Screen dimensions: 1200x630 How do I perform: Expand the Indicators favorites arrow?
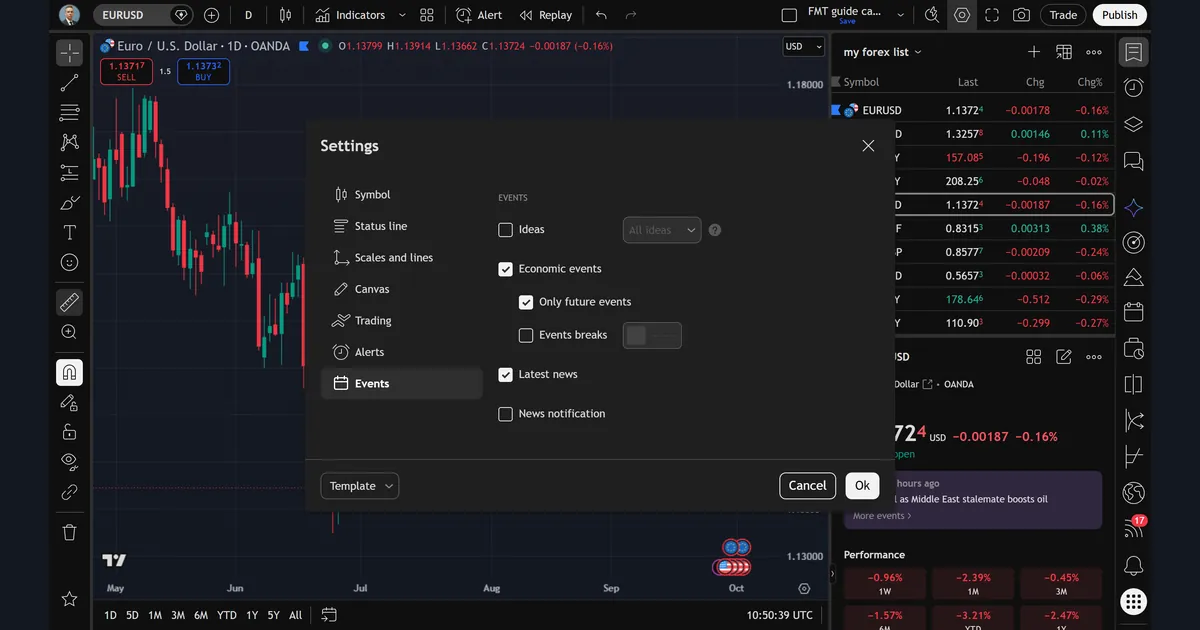(402, 15)
